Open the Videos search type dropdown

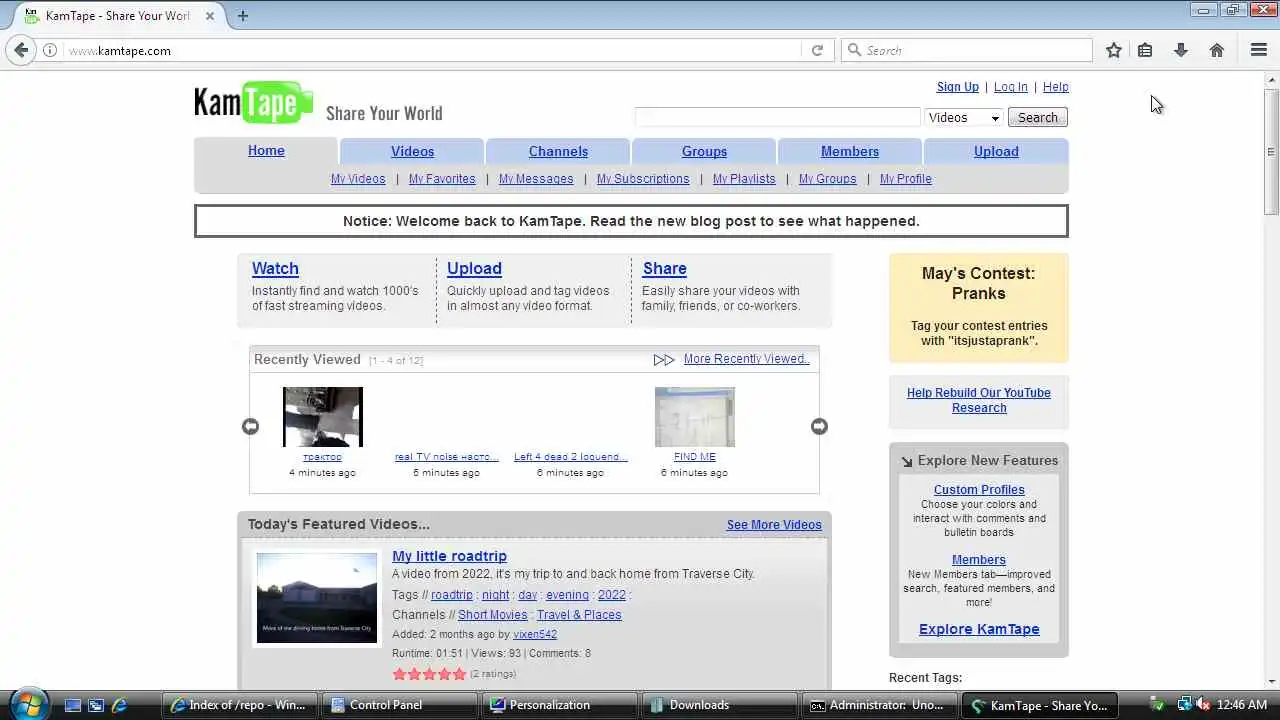coord(964,117)
